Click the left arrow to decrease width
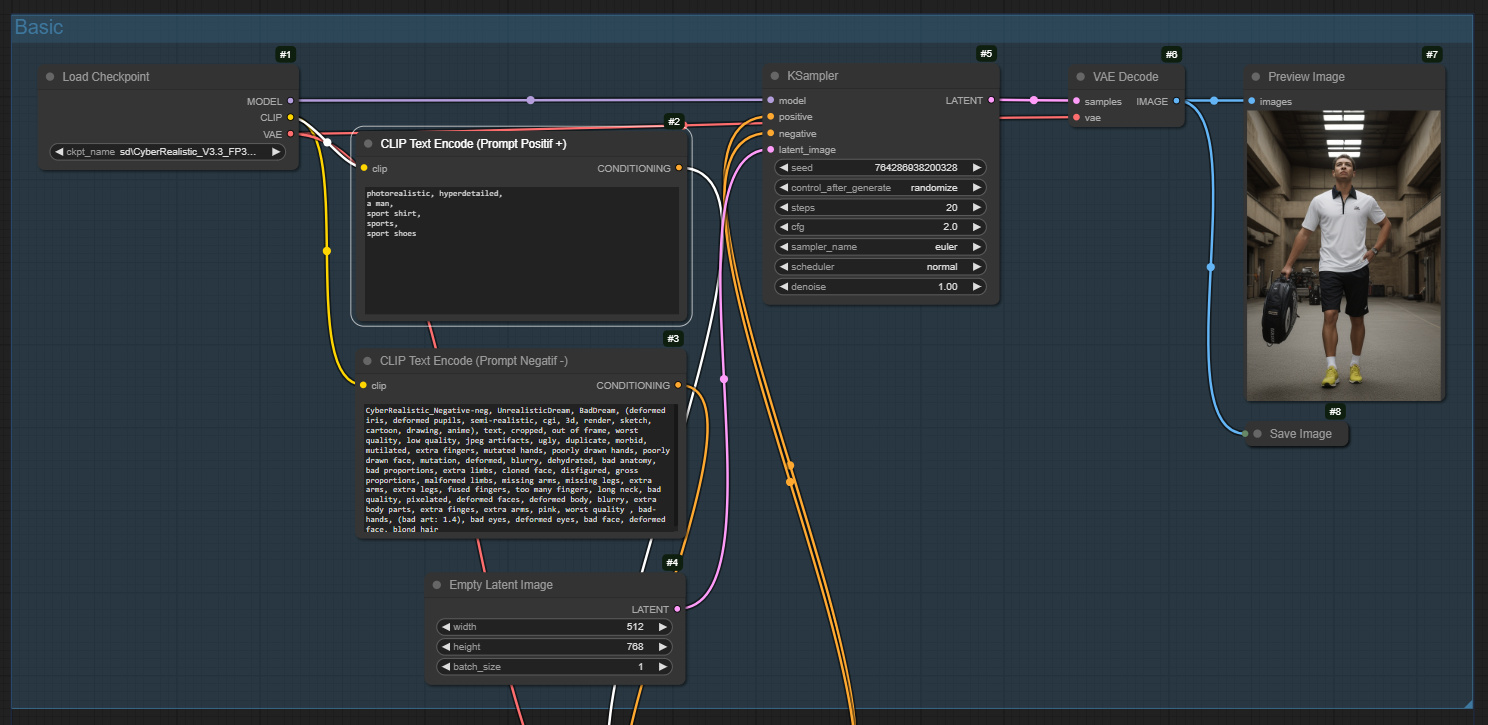Image resolution: width=1488 pixels, height=725 pixels. pyautogui.click(x=447, y=626)
